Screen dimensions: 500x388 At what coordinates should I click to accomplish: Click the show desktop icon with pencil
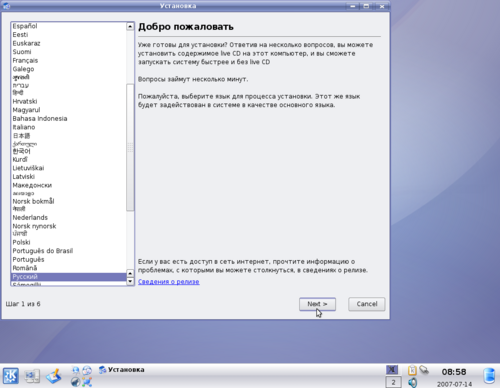(x=54, y=376)
